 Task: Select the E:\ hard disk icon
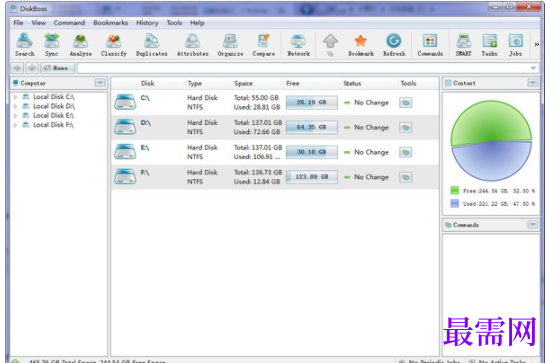(125, 151)
